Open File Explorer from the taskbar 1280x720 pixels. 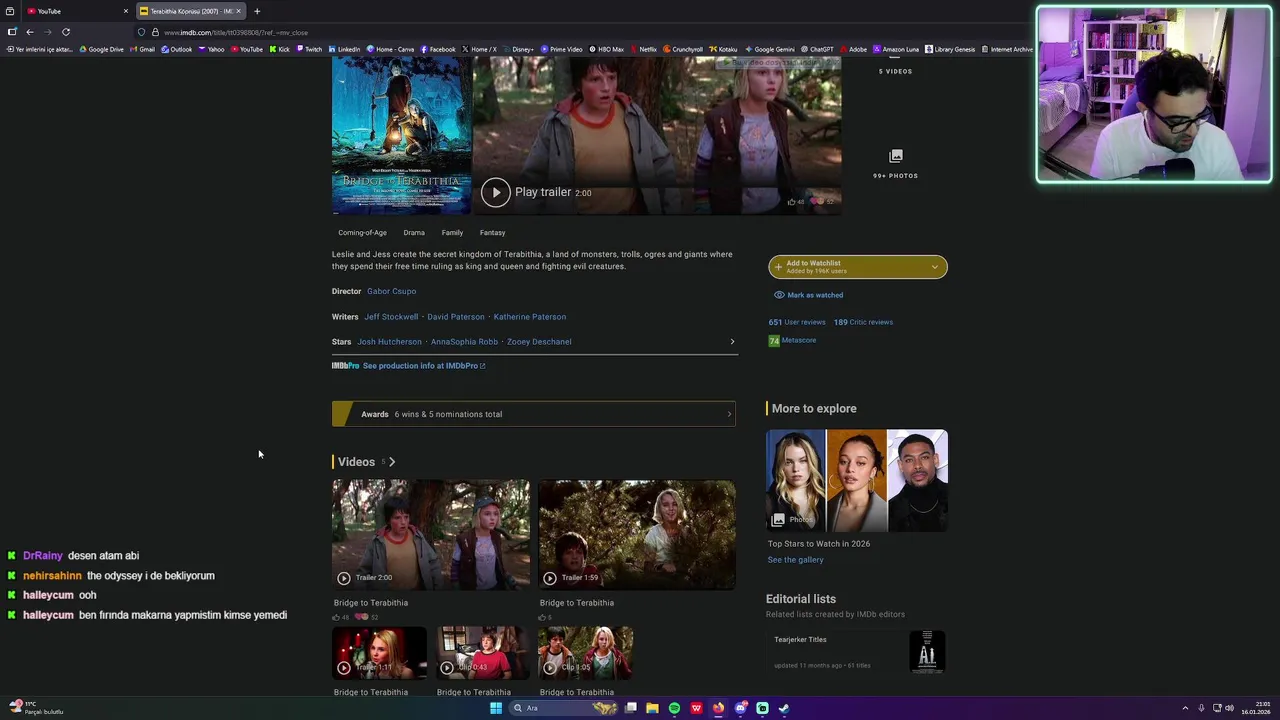(652, 708)
